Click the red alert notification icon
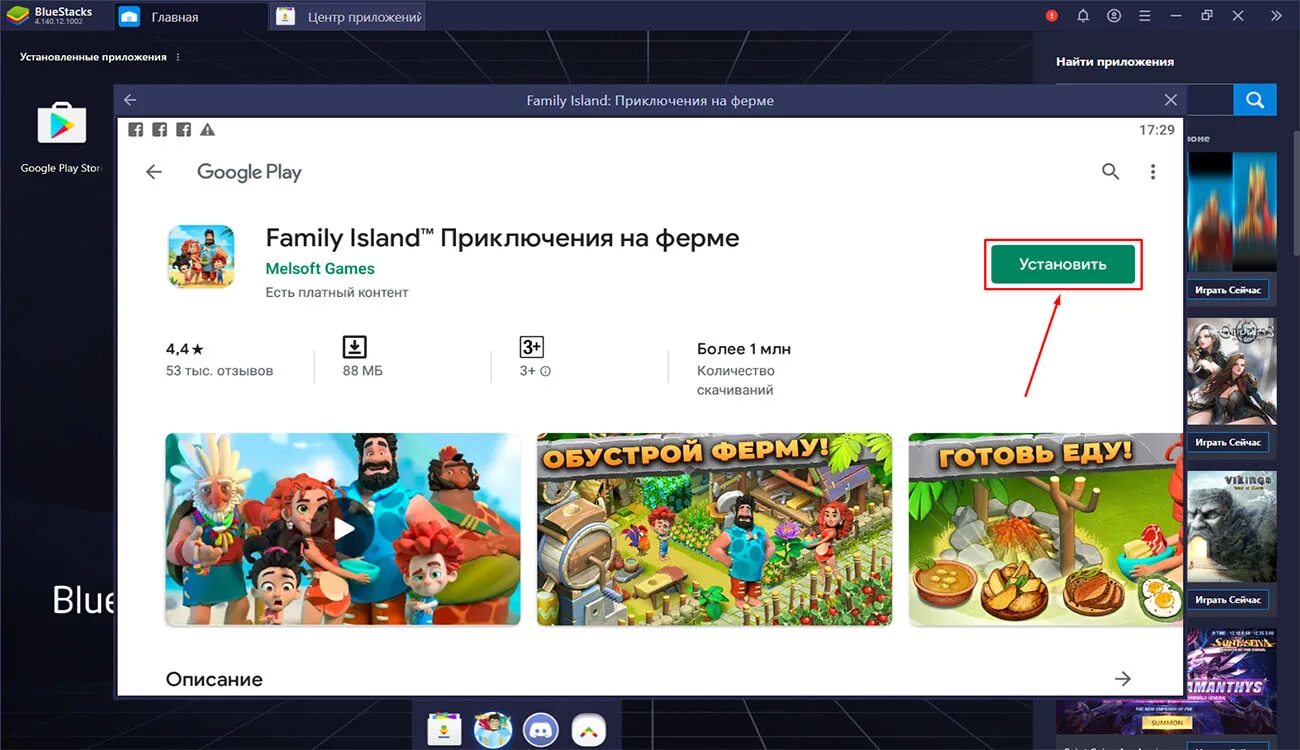Screen dimensions: 1300x750 (1052, 16)
